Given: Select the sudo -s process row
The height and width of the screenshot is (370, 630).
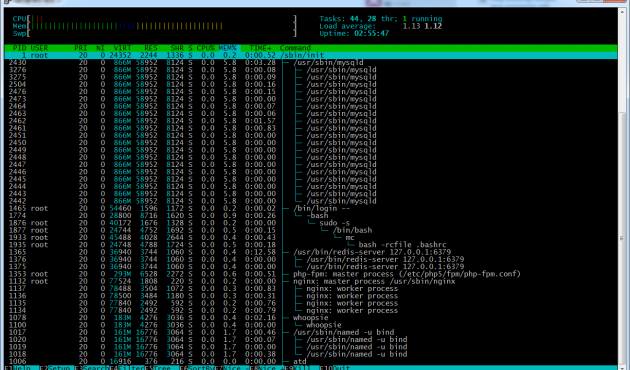Looking at the screenshot, I should coord(311,223).
